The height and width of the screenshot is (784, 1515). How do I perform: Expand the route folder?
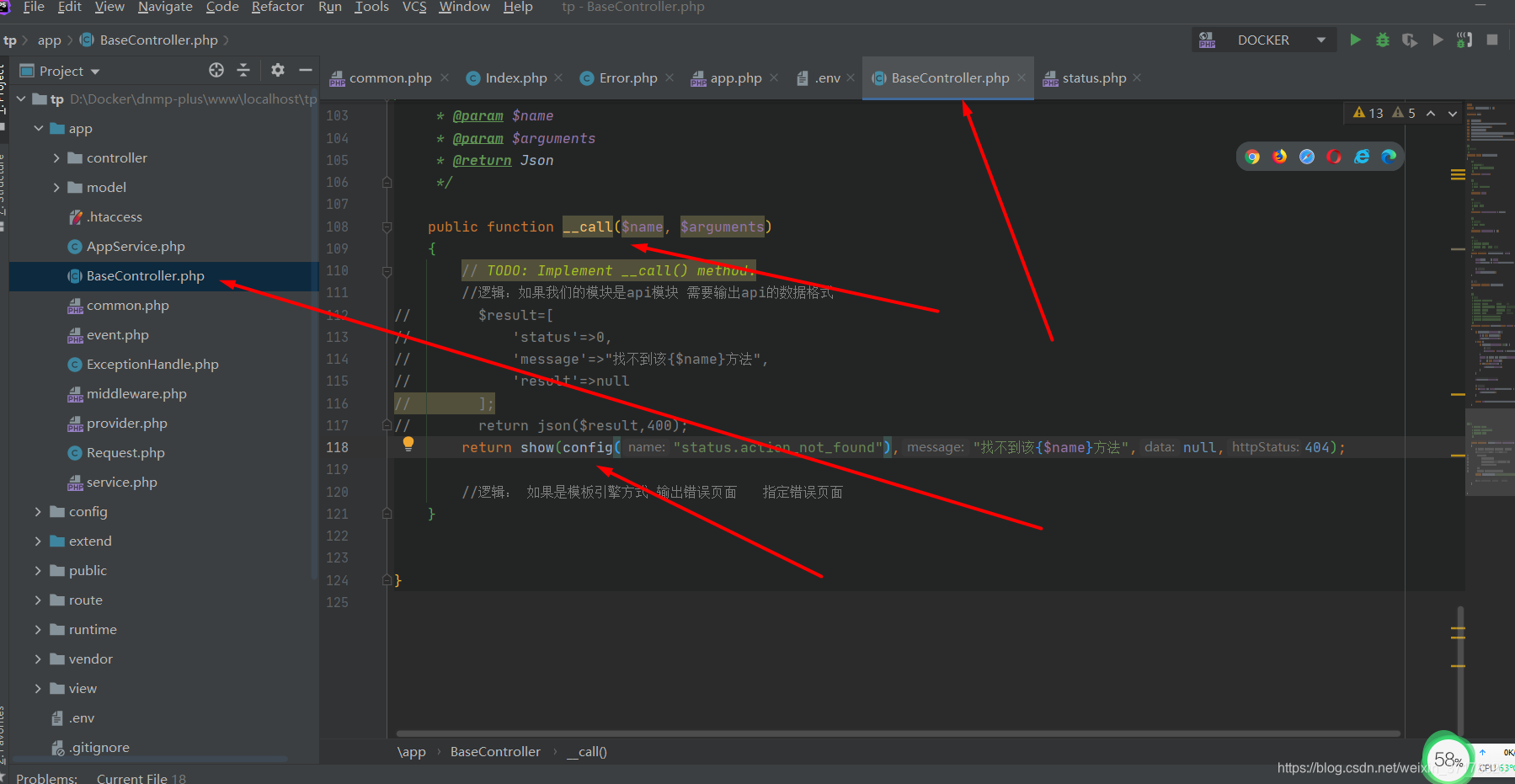(x=38, y=600)
